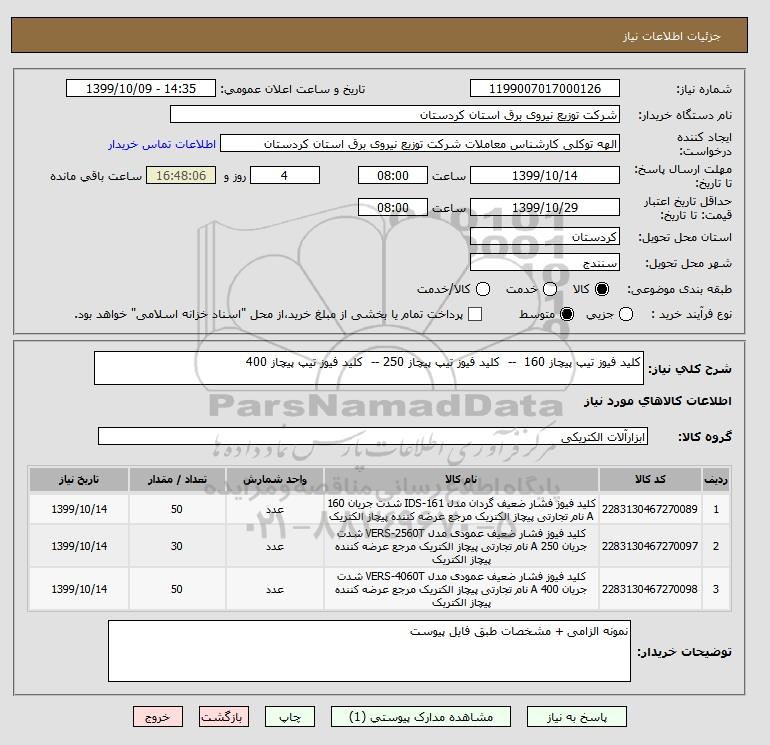
Task: Click the جزئیات اطلاعات نیاز page title
Action: tap(671, 36)
